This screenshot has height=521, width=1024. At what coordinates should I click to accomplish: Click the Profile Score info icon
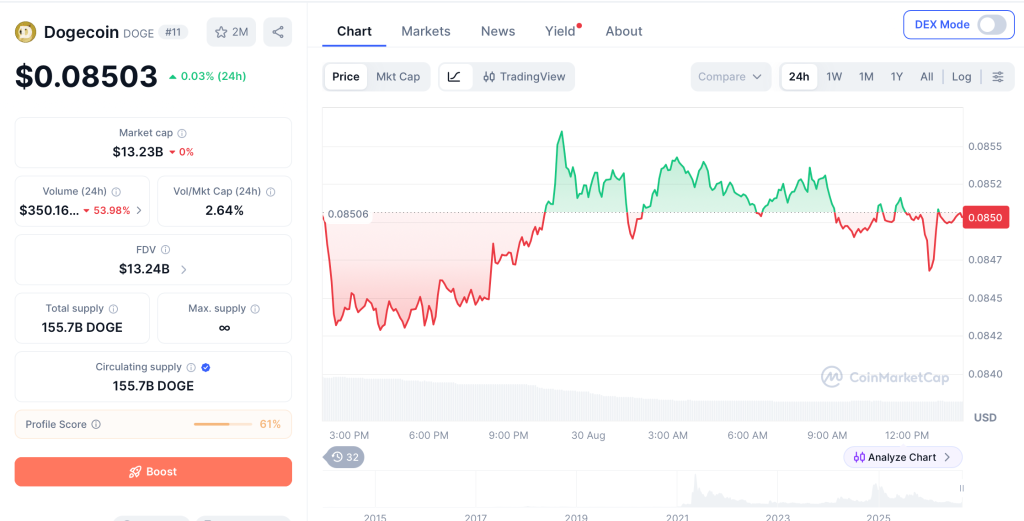(96, 424)
